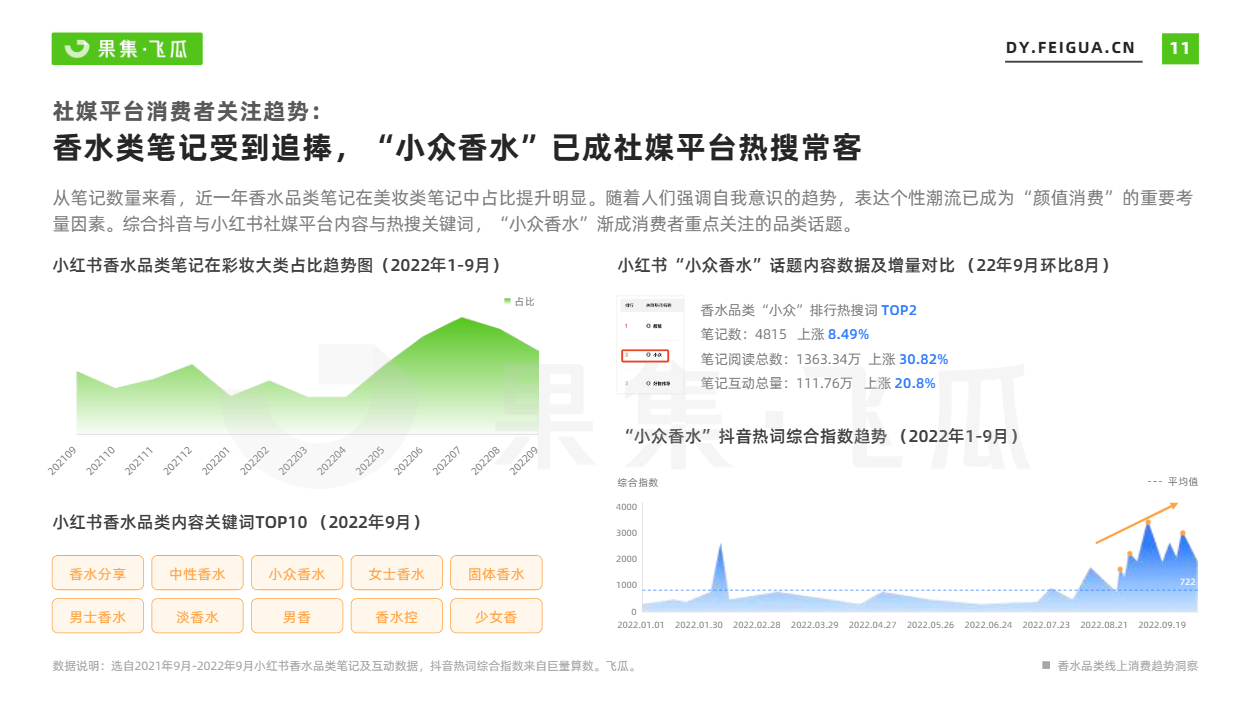This screenshot has width=1250, height=703.
Task: Select the 香水分享 keyword tag
Action: (x=97, y=574)
